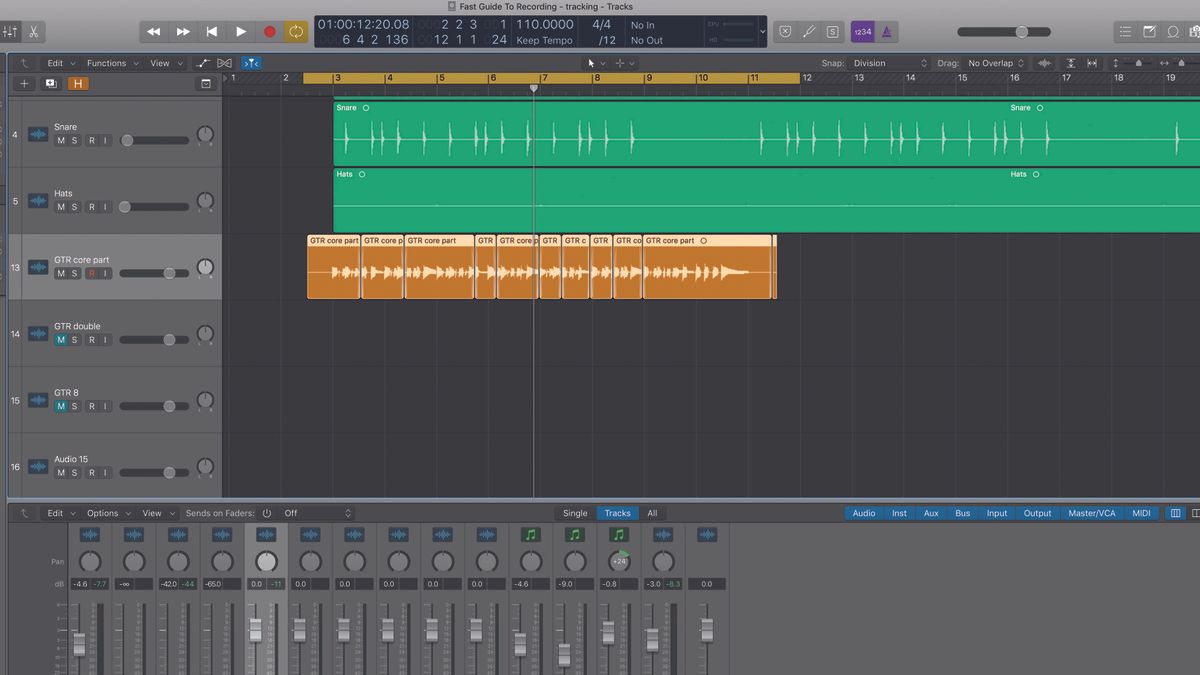This screenshot has height=675, width=1200.
Task: Click the MIDI filter button in the mixer
Action: (x=1141, y=513)
